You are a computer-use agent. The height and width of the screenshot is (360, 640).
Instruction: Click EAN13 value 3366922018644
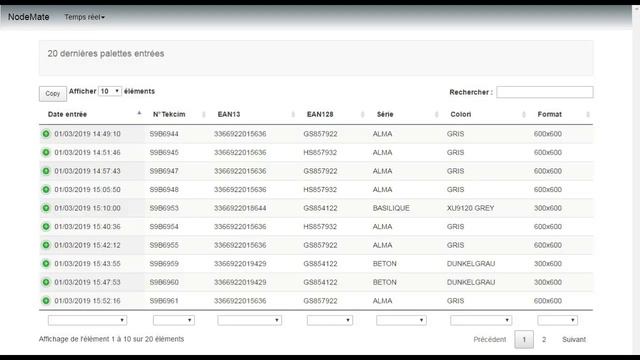click(240, 208)
